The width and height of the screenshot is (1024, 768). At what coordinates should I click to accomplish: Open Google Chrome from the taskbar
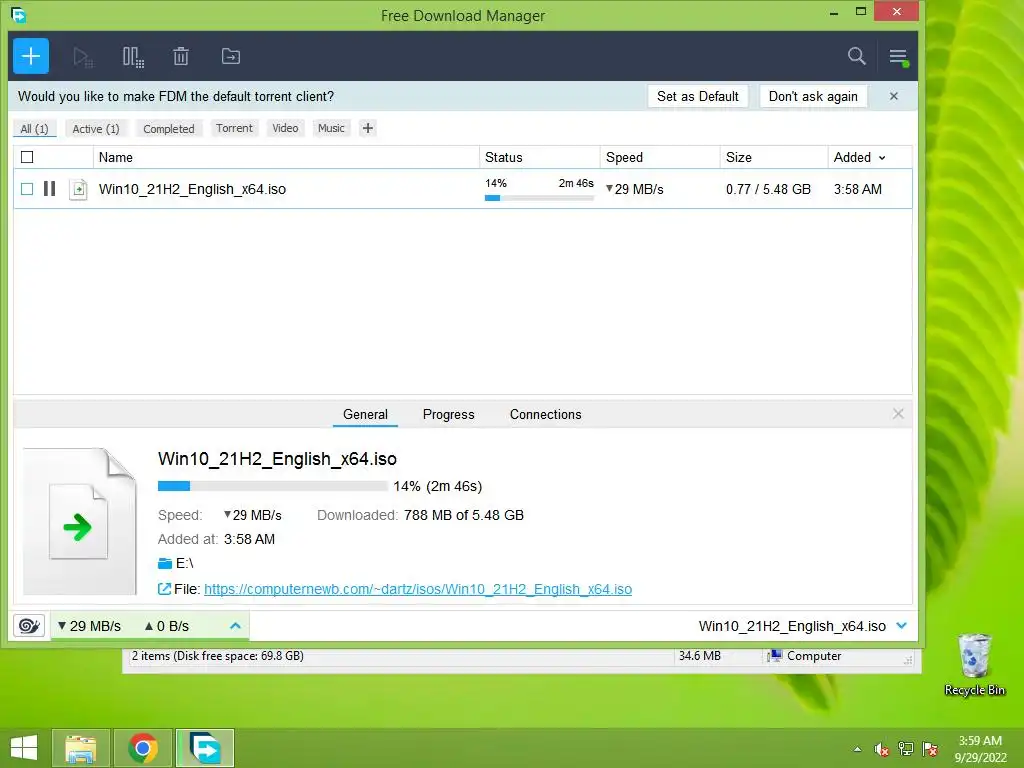(x=143, y=748)
